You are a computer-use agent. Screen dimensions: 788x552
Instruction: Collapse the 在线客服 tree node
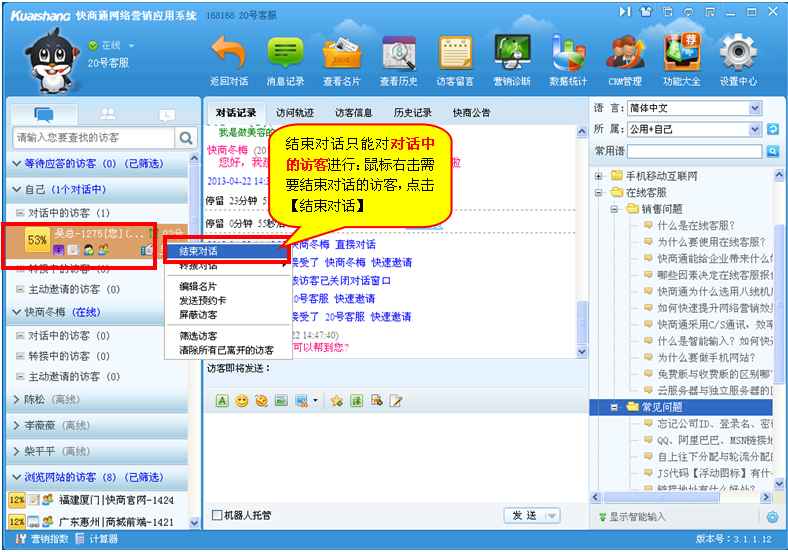(x=600, y=192)
